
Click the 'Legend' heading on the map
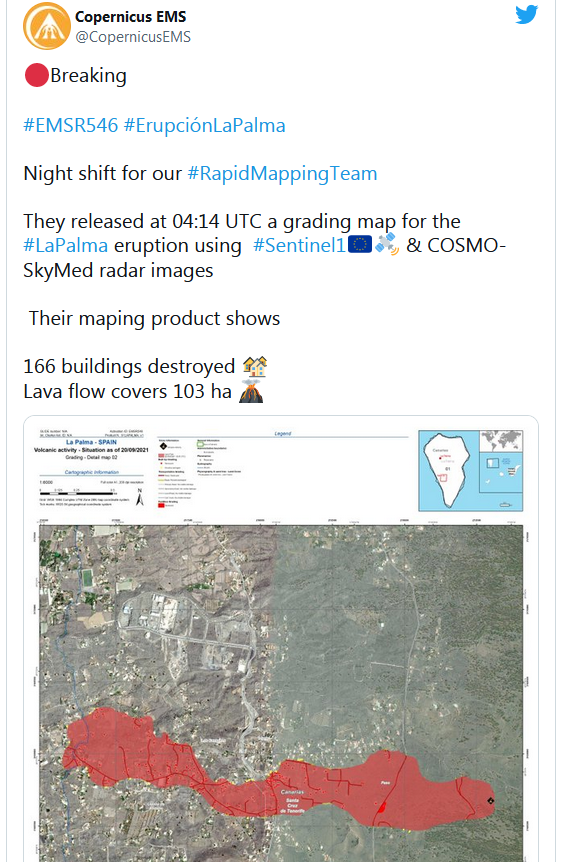pyautogui.click(x=283, y=434)
